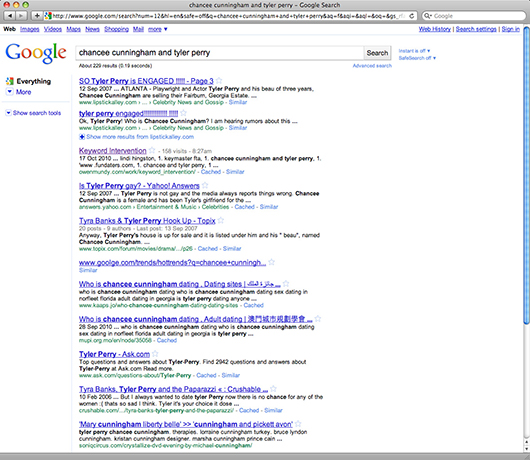Screen dimensions: 530x460
Task: Switch to the Images tab
Action: coord(29,29)
